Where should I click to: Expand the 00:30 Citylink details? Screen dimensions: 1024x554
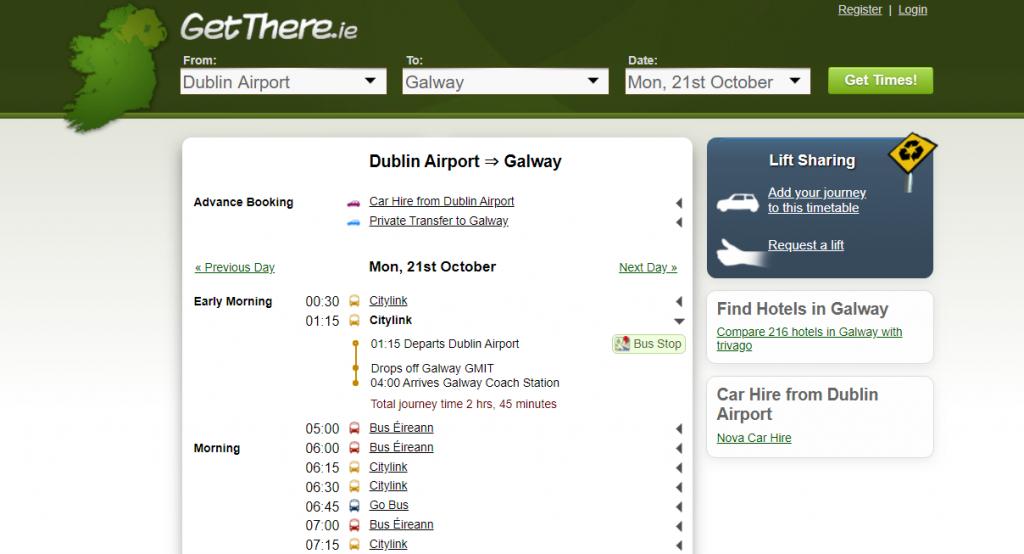pos(679,301)
